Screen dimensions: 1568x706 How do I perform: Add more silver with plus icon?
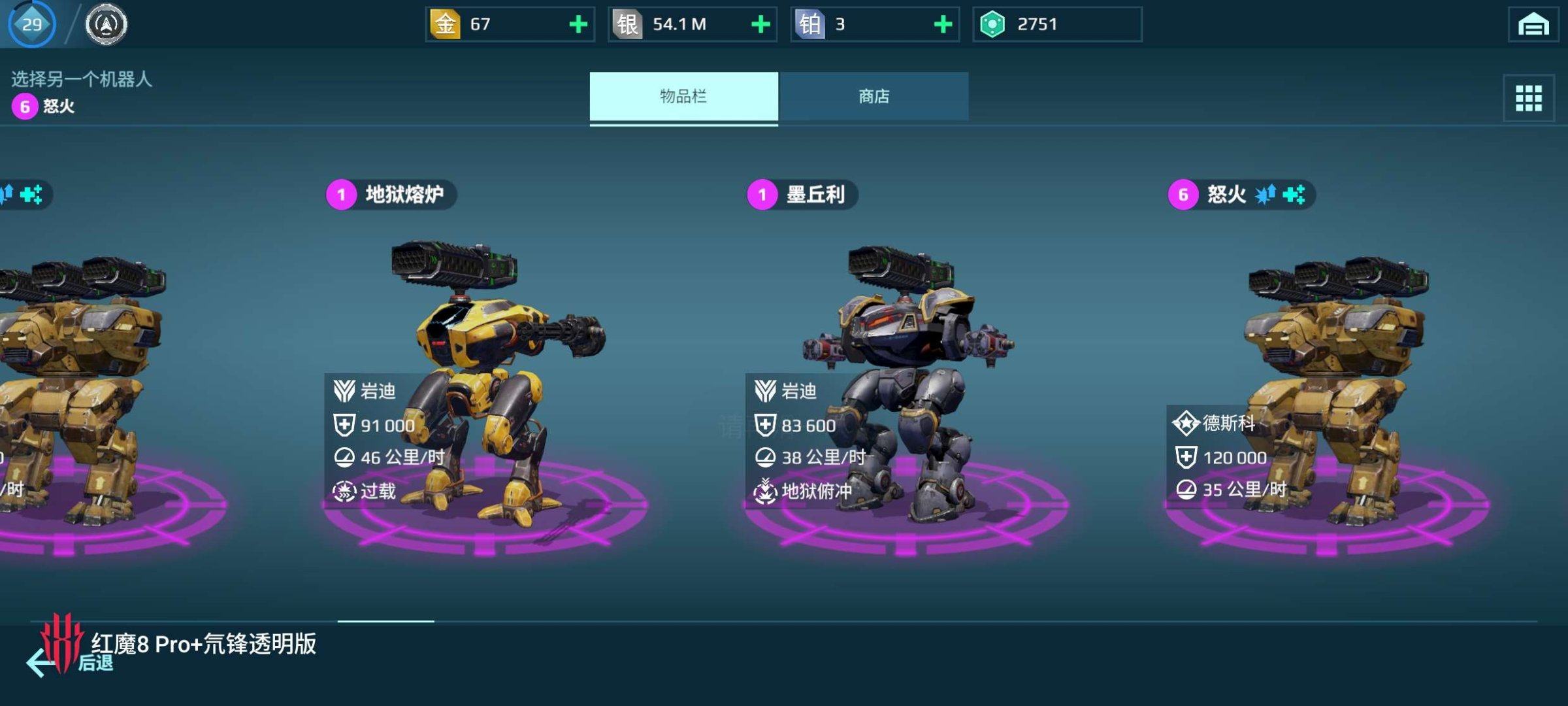(760, 25)
